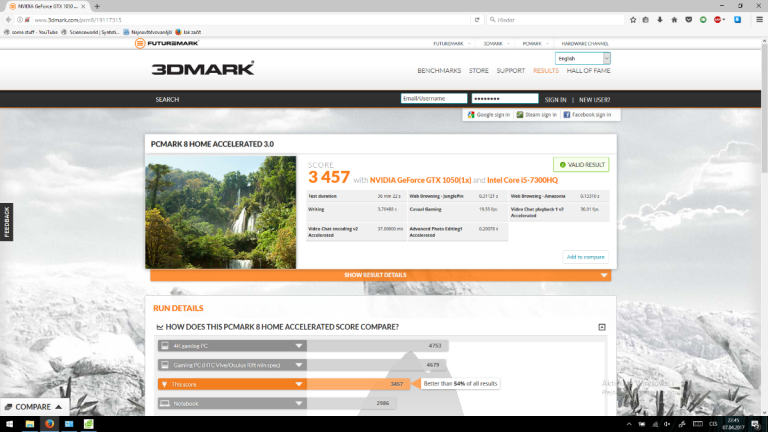Open the Feedback side tab
The width and height of the screenshot is (768, 432).
tap(6, 222)
